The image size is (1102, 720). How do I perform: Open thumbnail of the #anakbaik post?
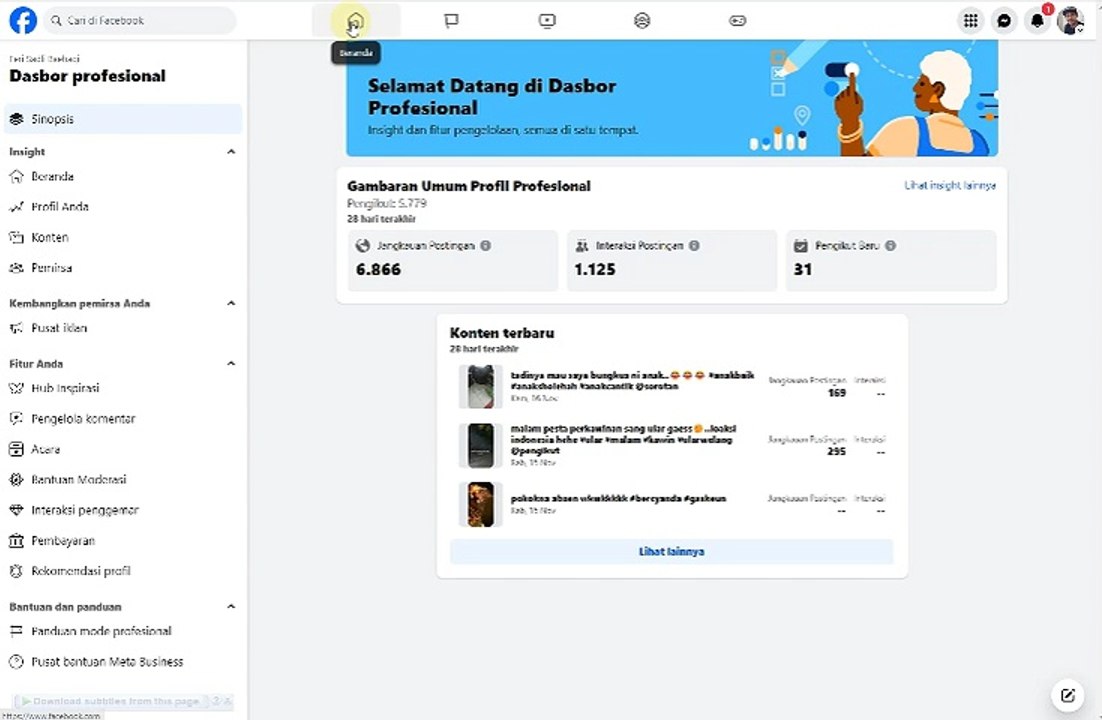click(x=481, y=387)
